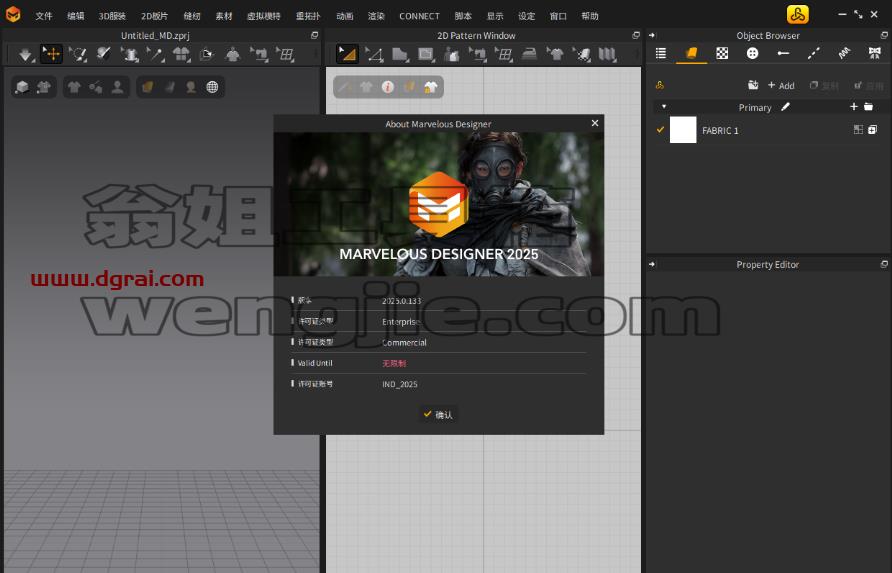Open the 帮助 menu

[x=590, y=16]
